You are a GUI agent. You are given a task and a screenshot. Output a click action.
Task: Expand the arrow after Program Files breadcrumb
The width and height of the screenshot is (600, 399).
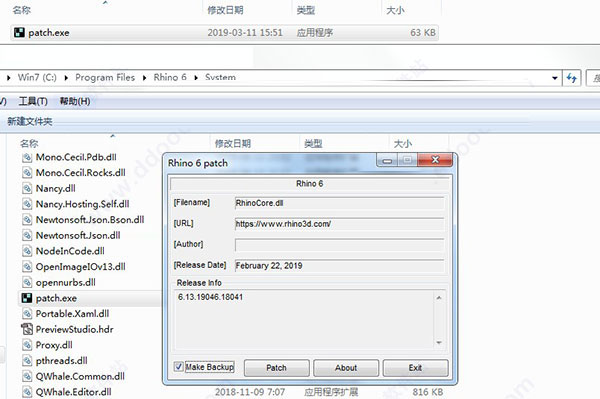click(145, 78)
